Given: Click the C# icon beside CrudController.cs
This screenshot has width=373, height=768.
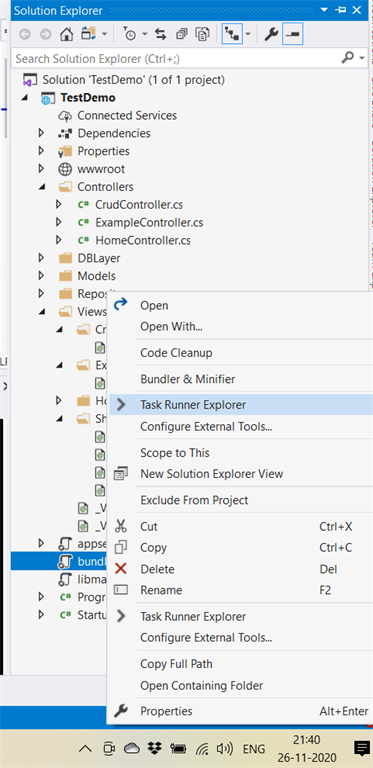Looking at the screenshot, I should tap(83, 205).
